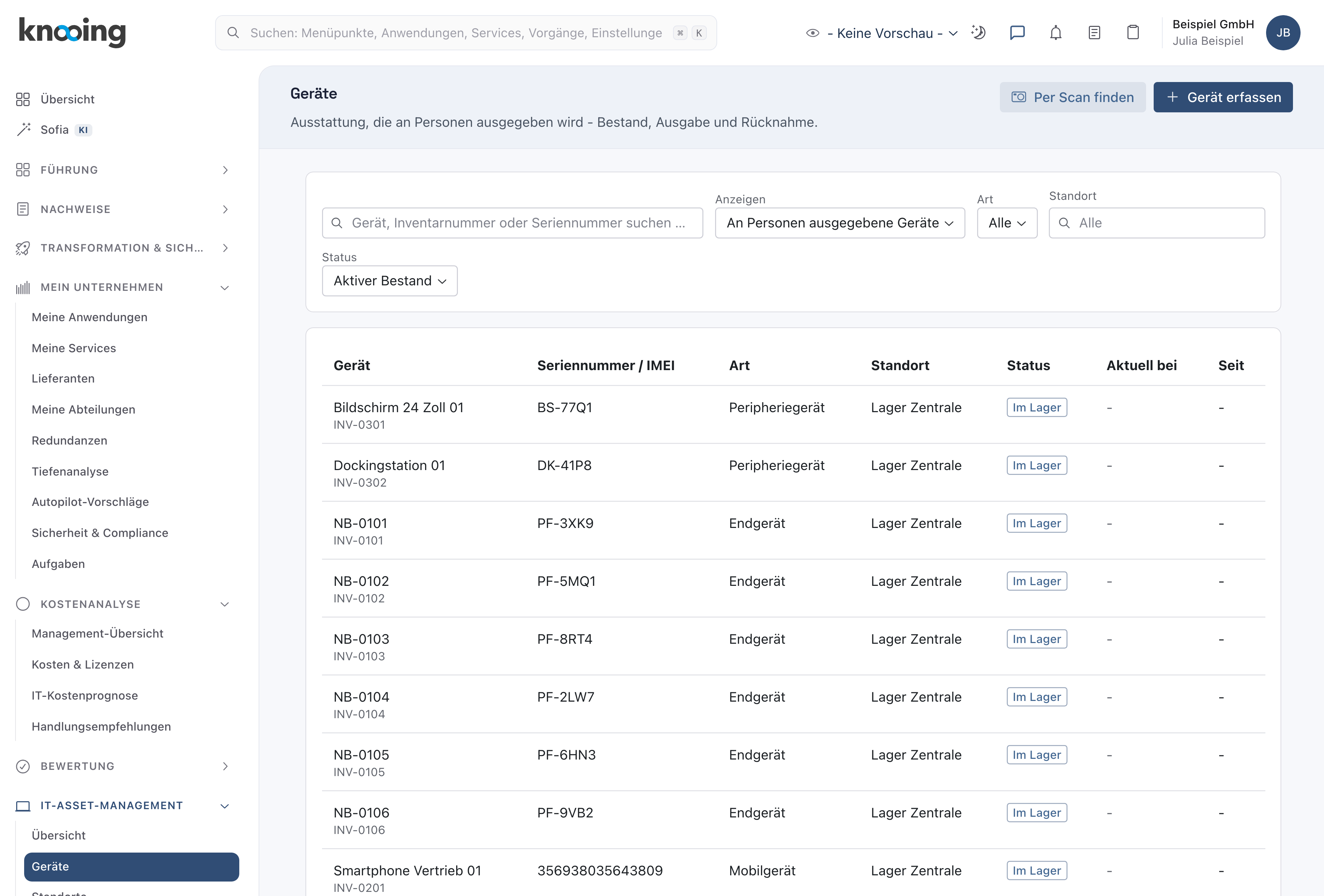Expand the Bewertung section chevron

[225, 766]
